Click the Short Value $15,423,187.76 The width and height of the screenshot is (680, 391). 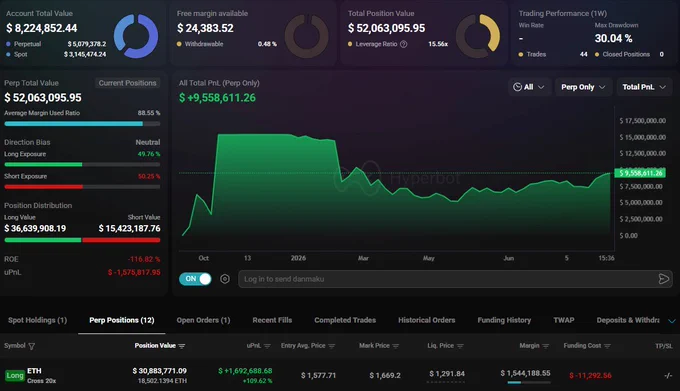129,228
